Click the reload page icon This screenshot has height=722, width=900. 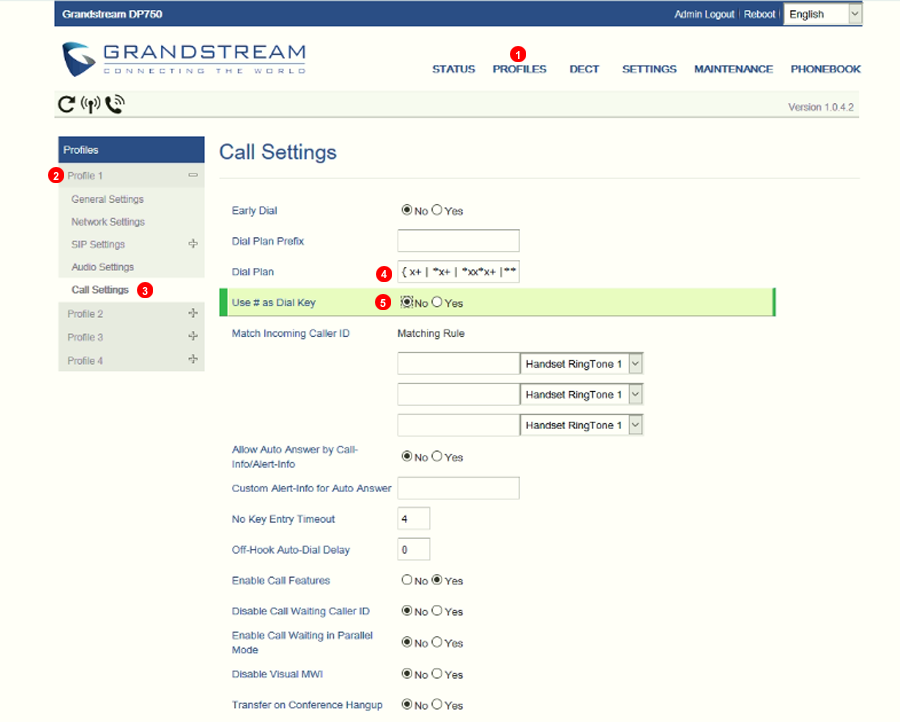(x=67, y=104)
